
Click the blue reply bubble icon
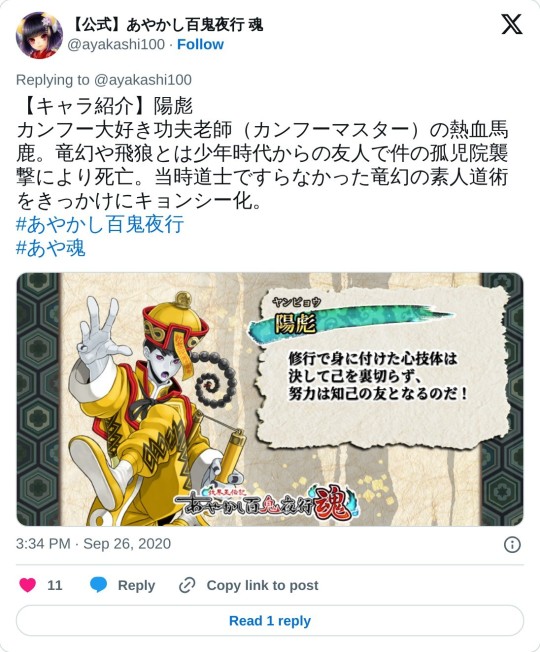point(99,585)
